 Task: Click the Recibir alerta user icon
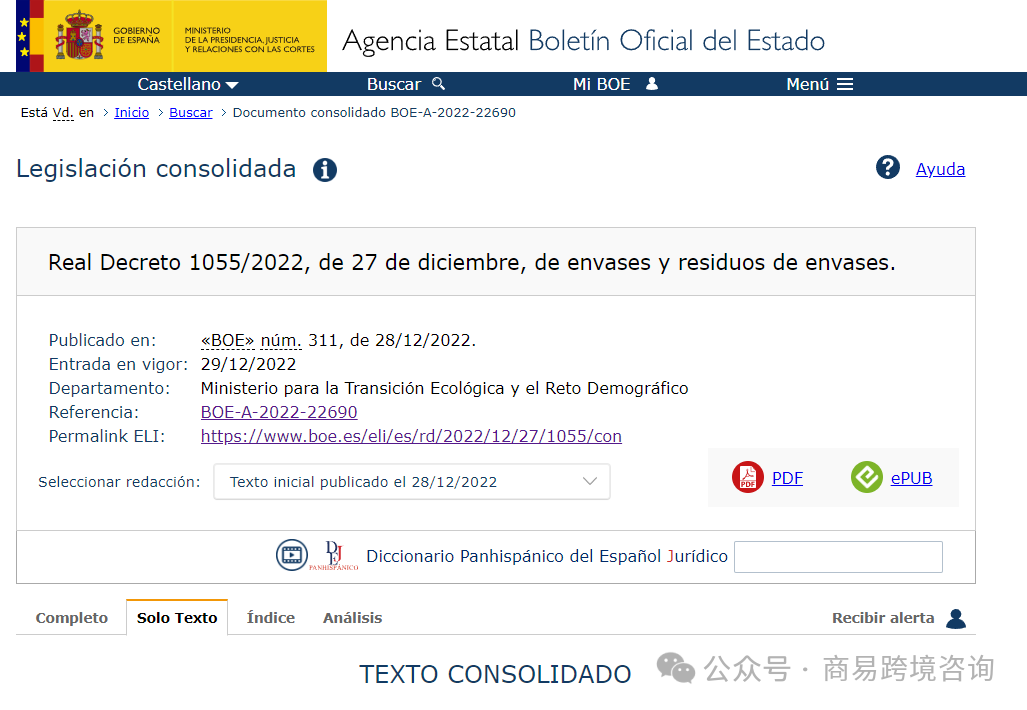coord(956,618)
